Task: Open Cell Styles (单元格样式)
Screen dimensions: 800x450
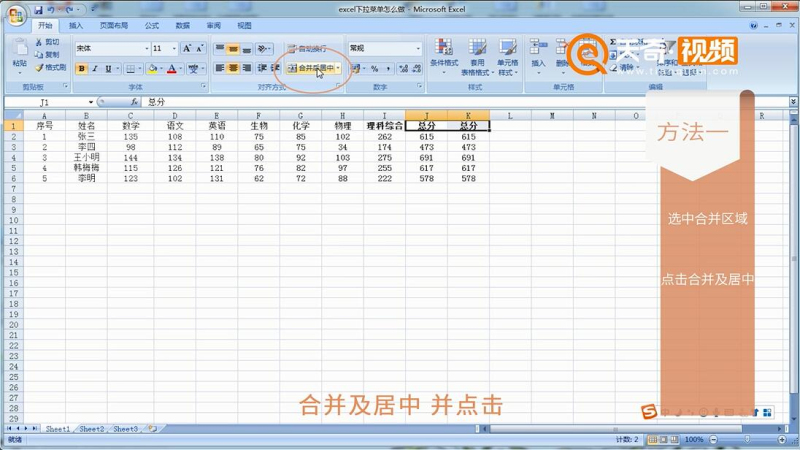Action: [x=508, y=57]
